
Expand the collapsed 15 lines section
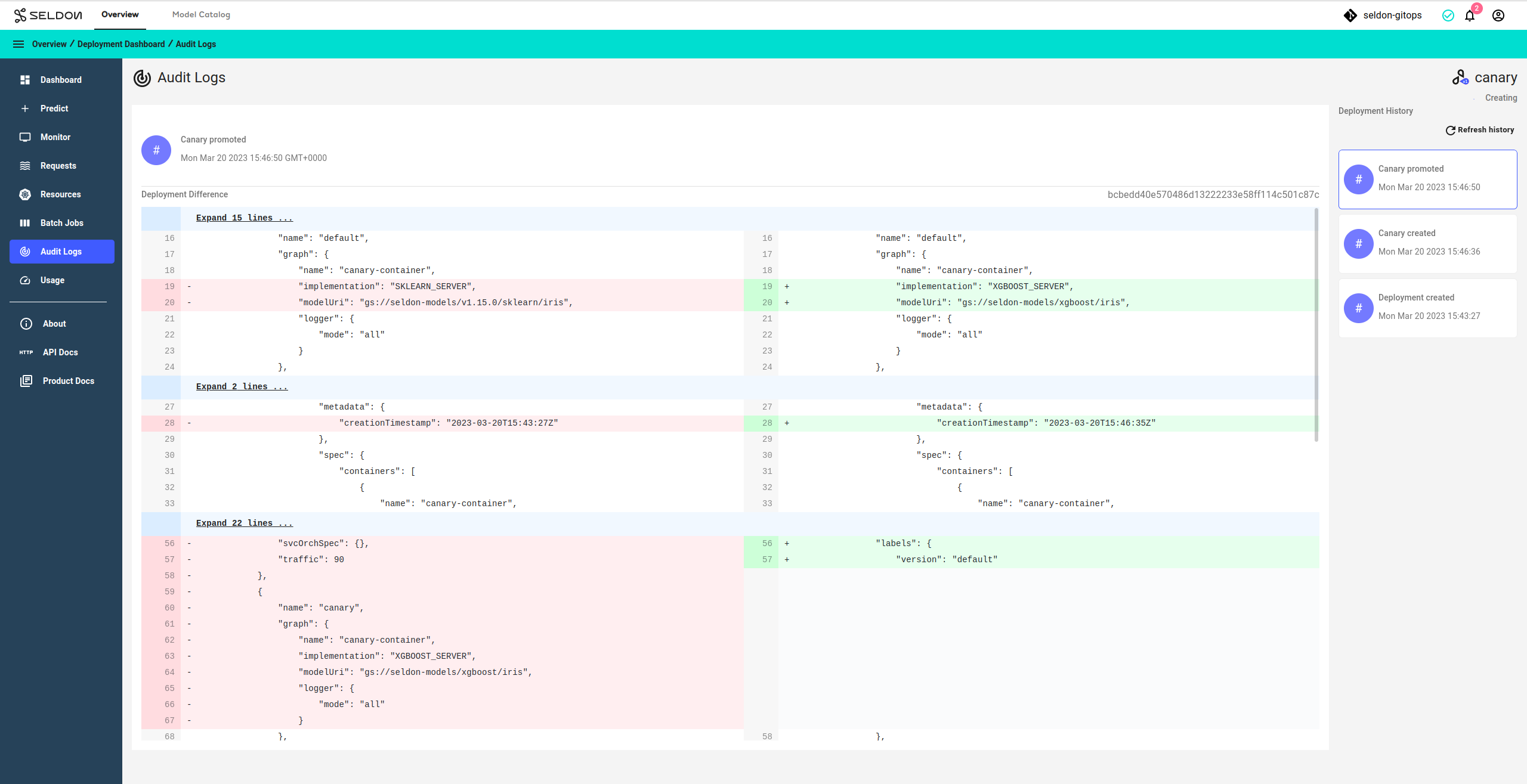[244, 218]
